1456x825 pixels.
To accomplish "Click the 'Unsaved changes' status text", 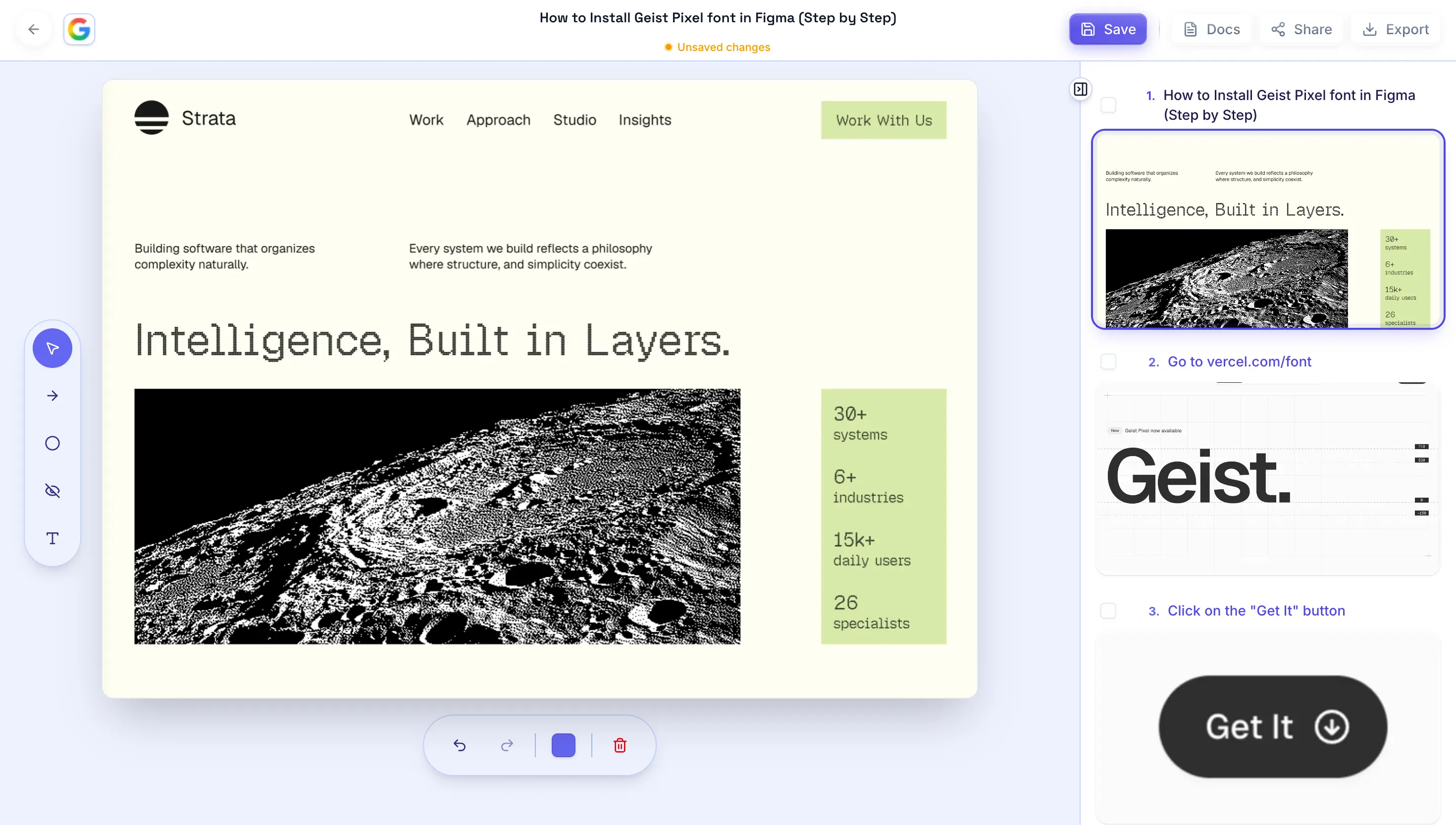I will point(724,47).
